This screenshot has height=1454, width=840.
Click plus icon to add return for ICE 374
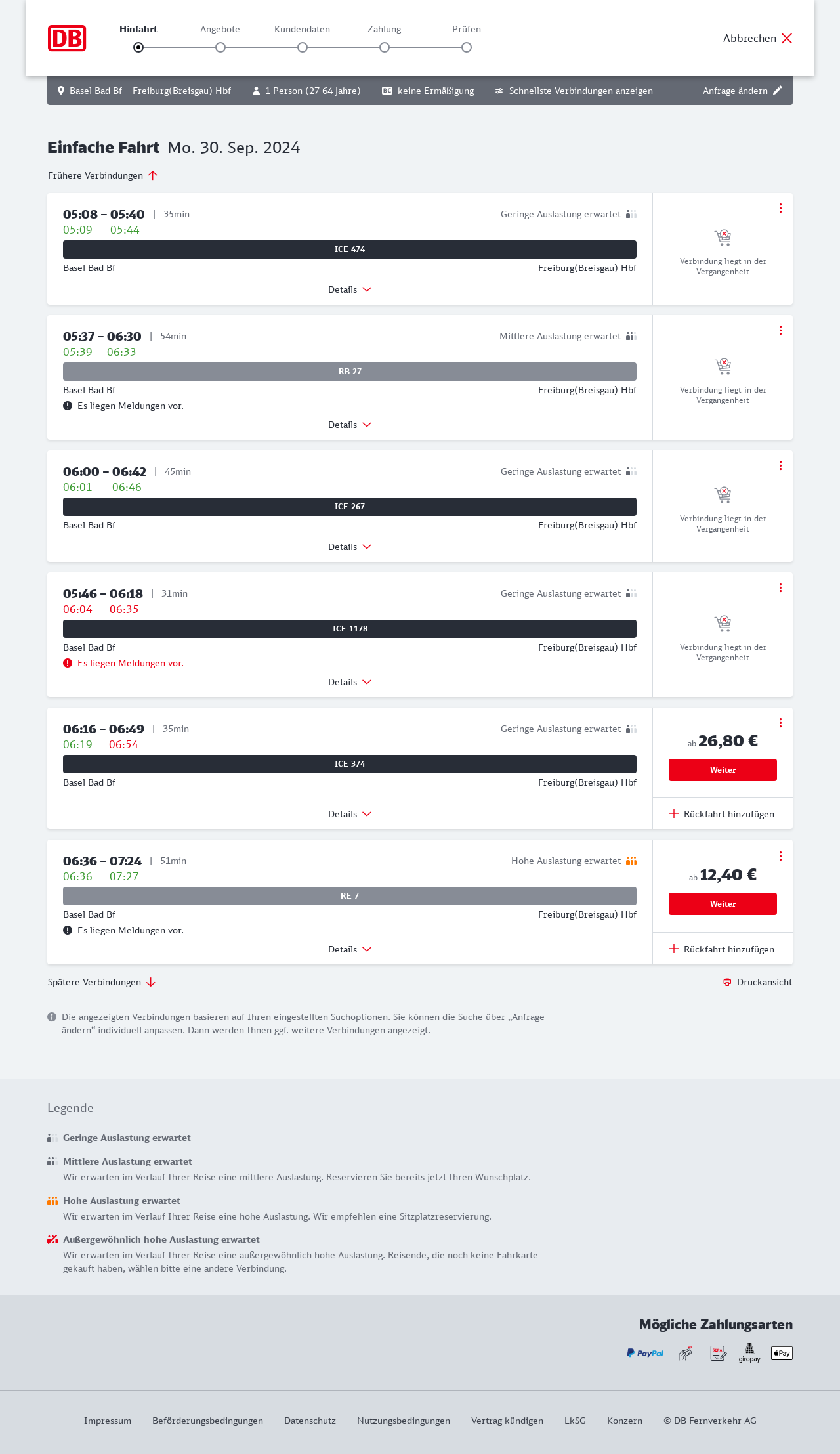(x=674, y=814)
